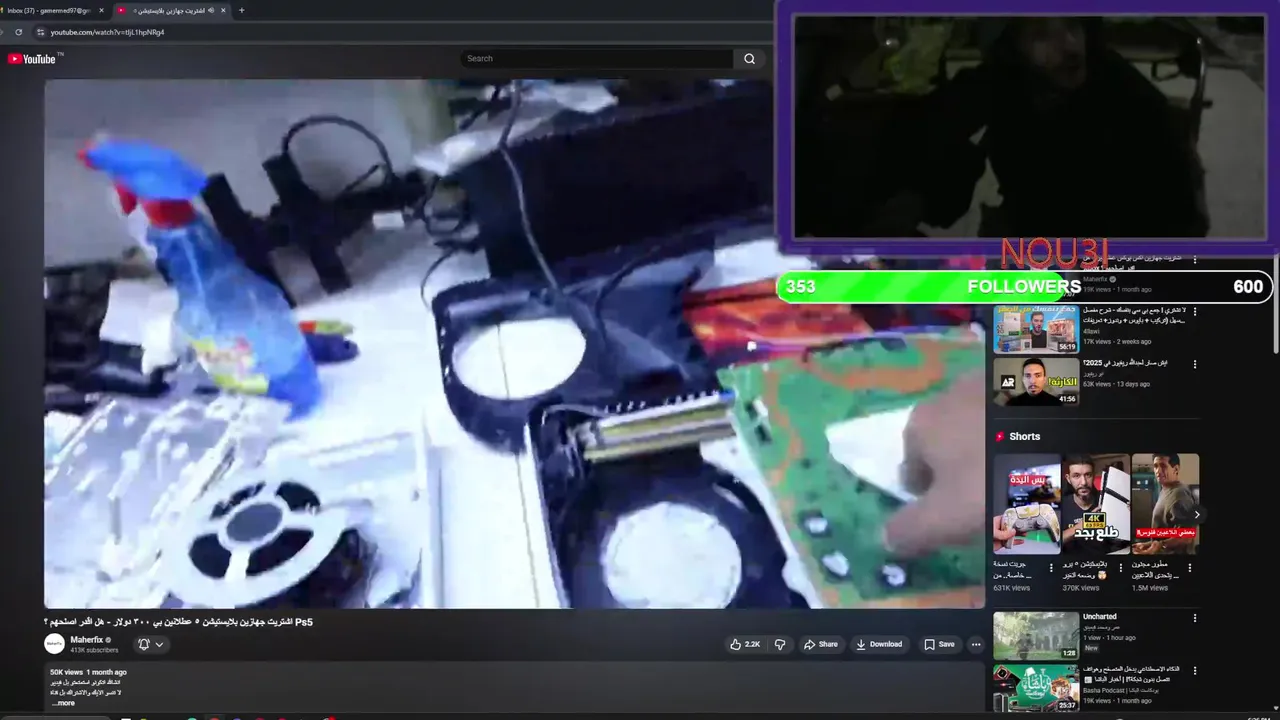Open the Maherfix channel name link
Image resolution: width=1280 pixels, height=720 pixels.
[86, 639]
